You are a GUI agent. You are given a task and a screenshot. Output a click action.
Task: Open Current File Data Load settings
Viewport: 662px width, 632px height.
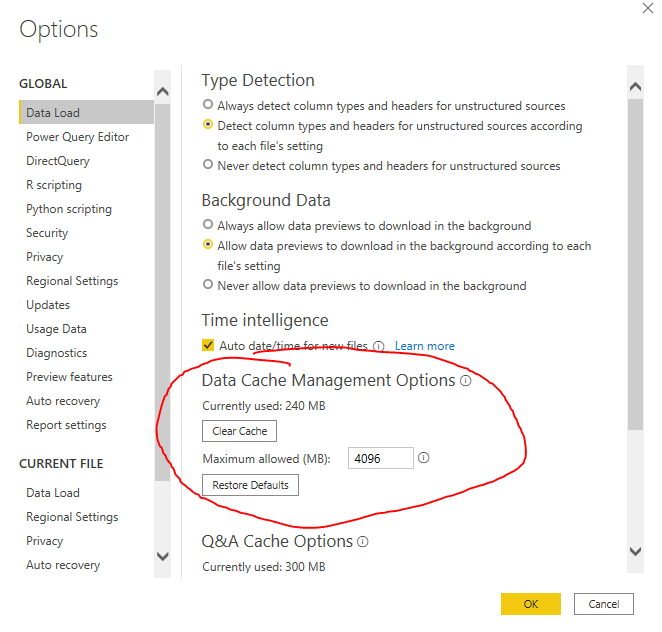click(x=53, y=493)
